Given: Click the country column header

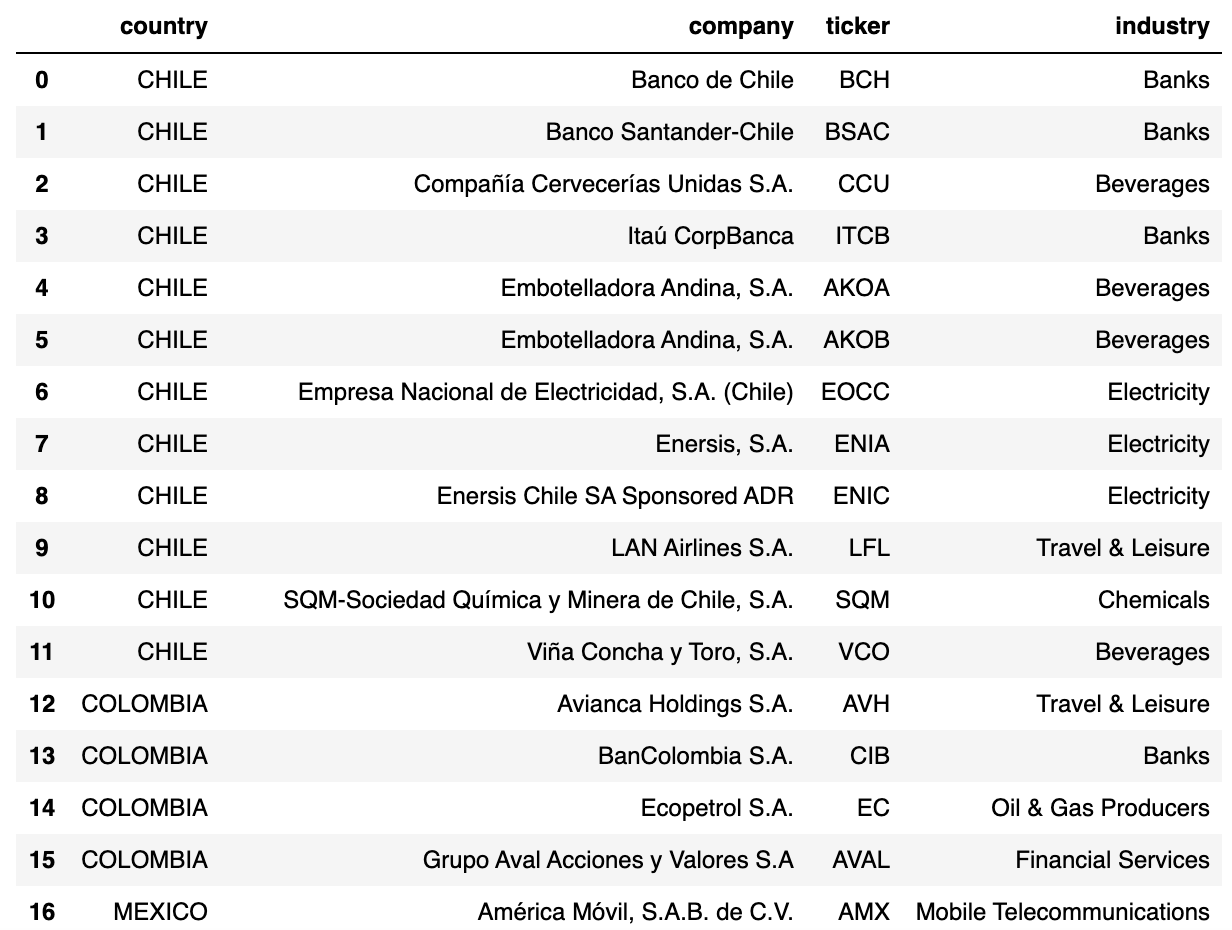Looking at the screenshot, I should 163,27.
